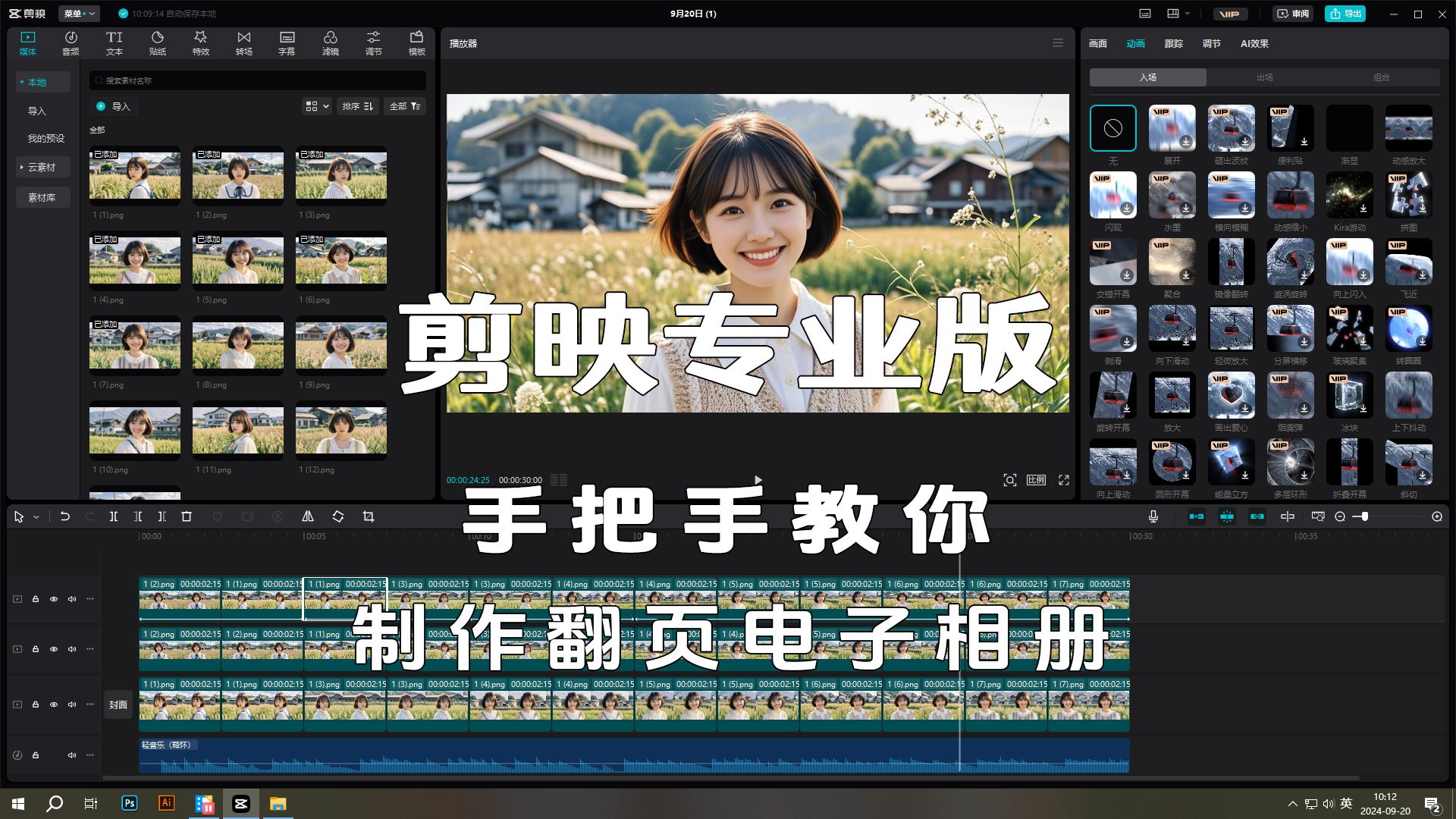Hide the top video track with eye icon
The image size is (1456, 819).
(x=54, y=599)
